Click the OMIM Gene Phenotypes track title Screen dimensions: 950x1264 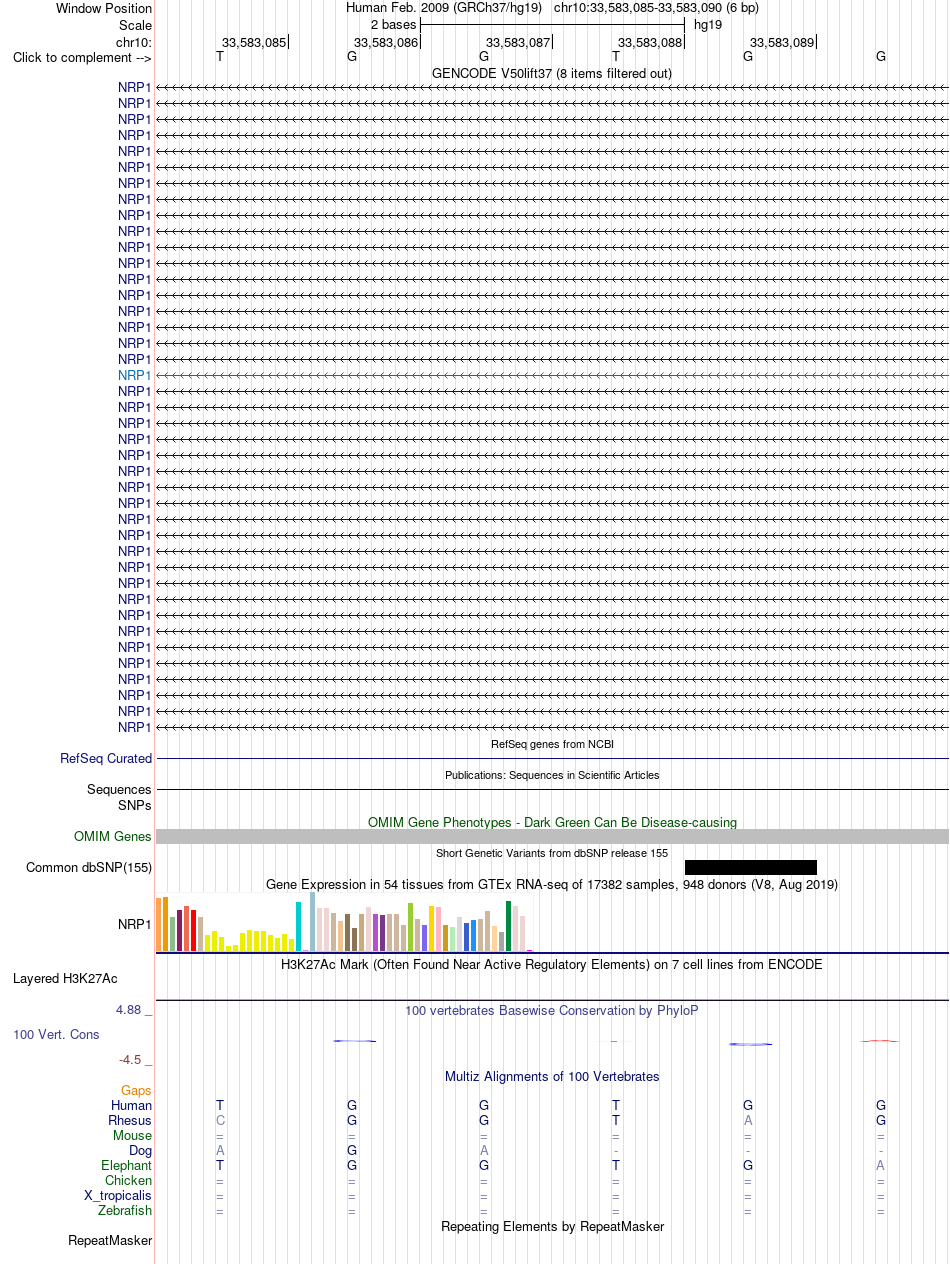(552, 822)
